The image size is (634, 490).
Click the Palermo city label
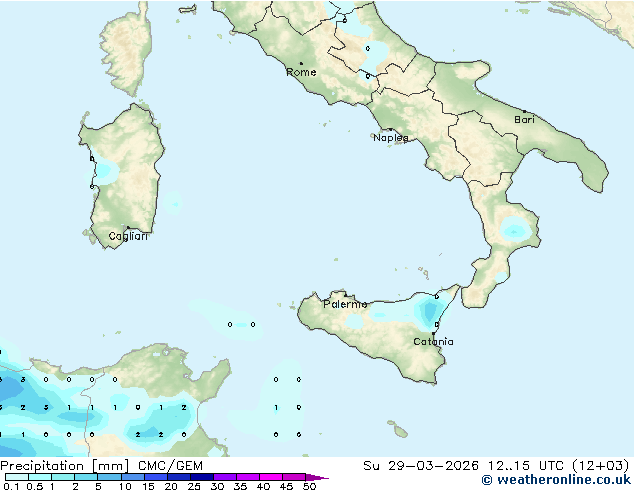pos(345,304)
